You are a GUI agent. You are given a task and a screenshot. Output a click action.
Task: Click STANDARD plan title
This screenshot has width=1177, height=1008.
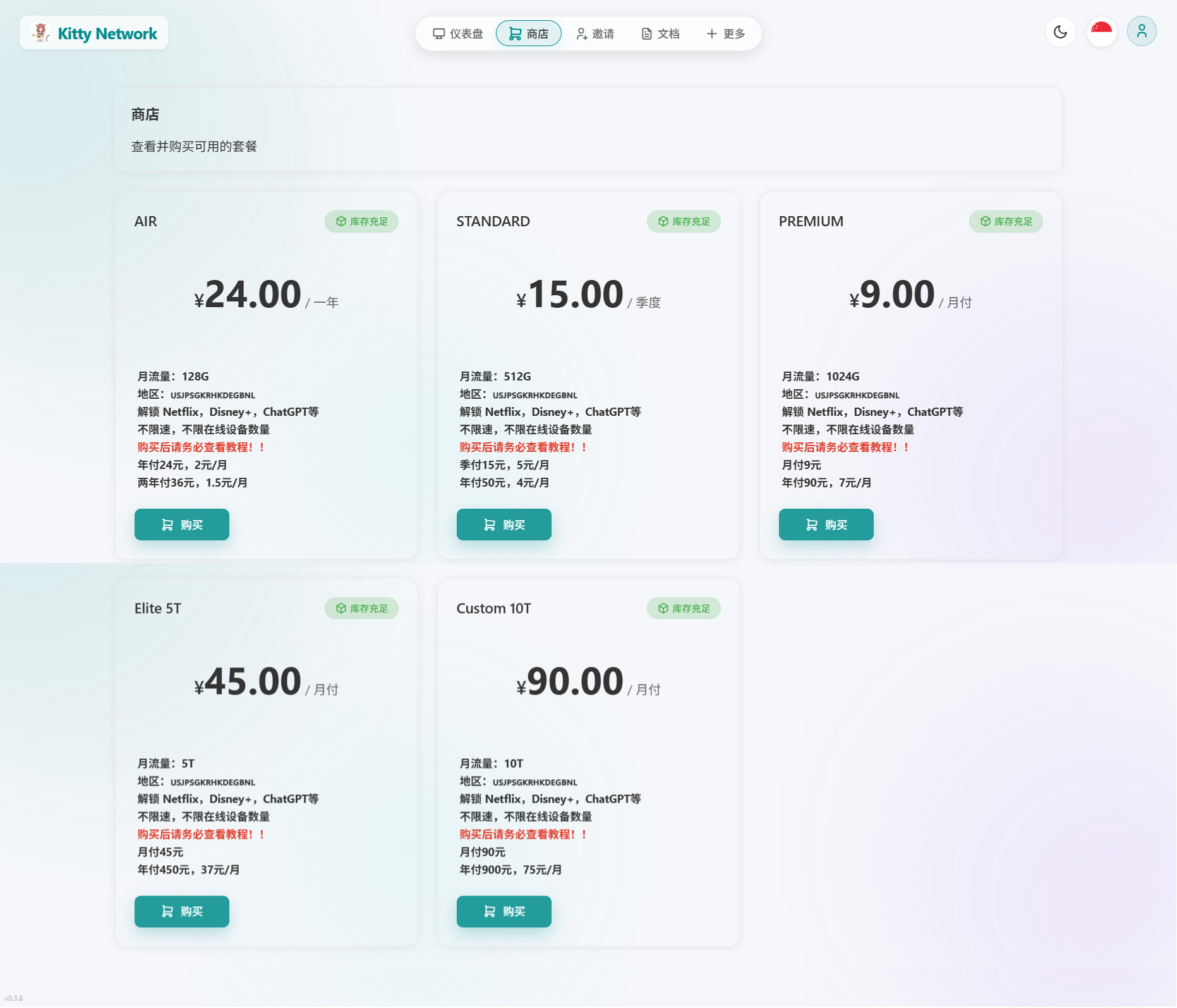493,221
